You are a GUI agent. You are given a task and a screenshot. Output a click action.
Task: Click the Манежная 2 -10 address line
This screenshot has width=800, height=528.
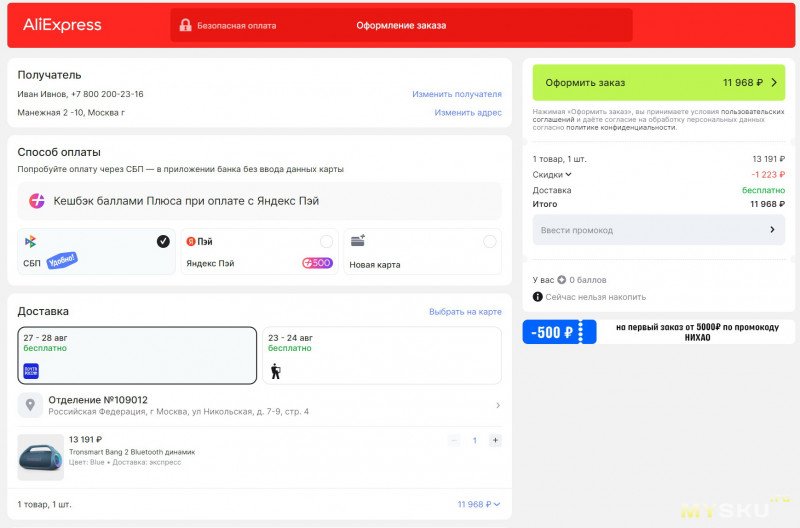71,112
